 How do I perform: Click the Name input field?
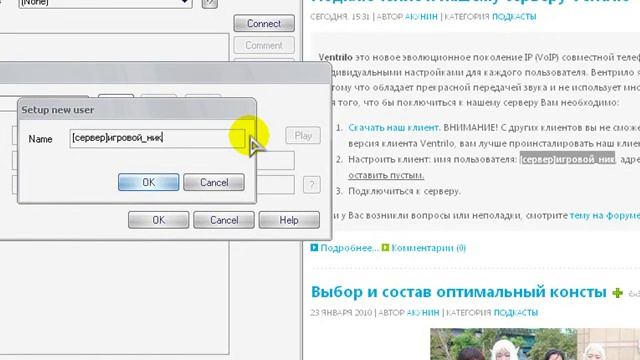tap(157, 138)
